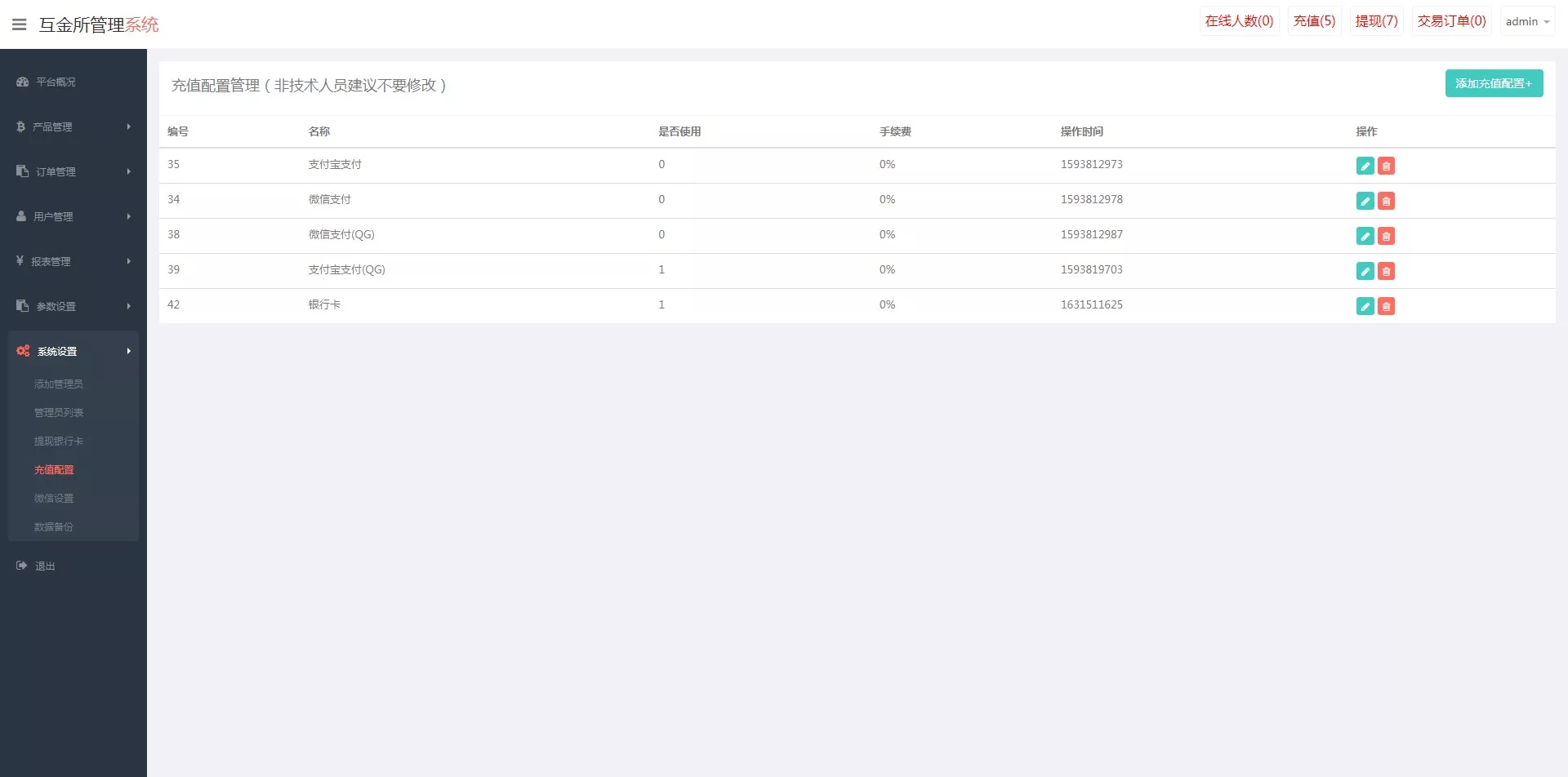Toggle the hamburger sidebar menu icon
The height and width of the screenshot is (777, 1568).
coord(20,24)
